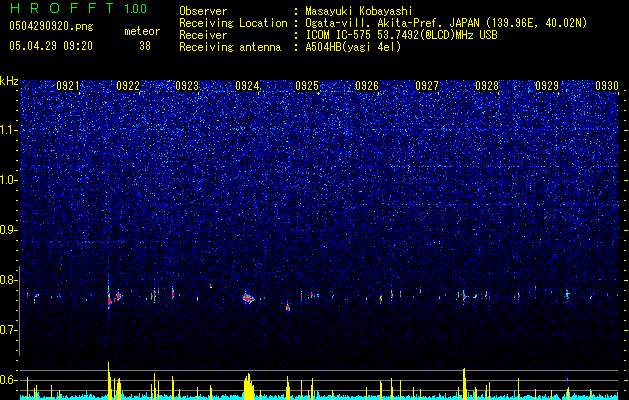Viewport: 629px width, 400px height.
Task: Click the 'meteor' label
Action: (x=142, y=31)
